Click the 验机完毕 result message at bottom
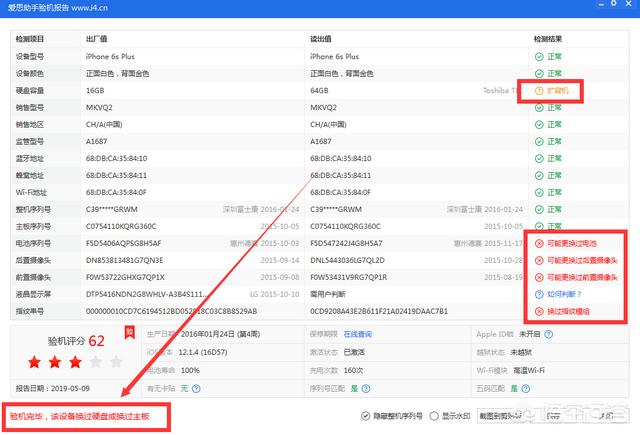The image size is (640, 435). (x=80, y=417)
